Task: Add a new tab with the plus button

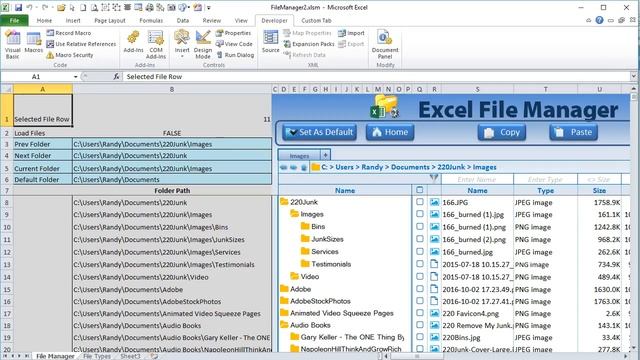Action: pyautogui.click(x=325, y=155)
